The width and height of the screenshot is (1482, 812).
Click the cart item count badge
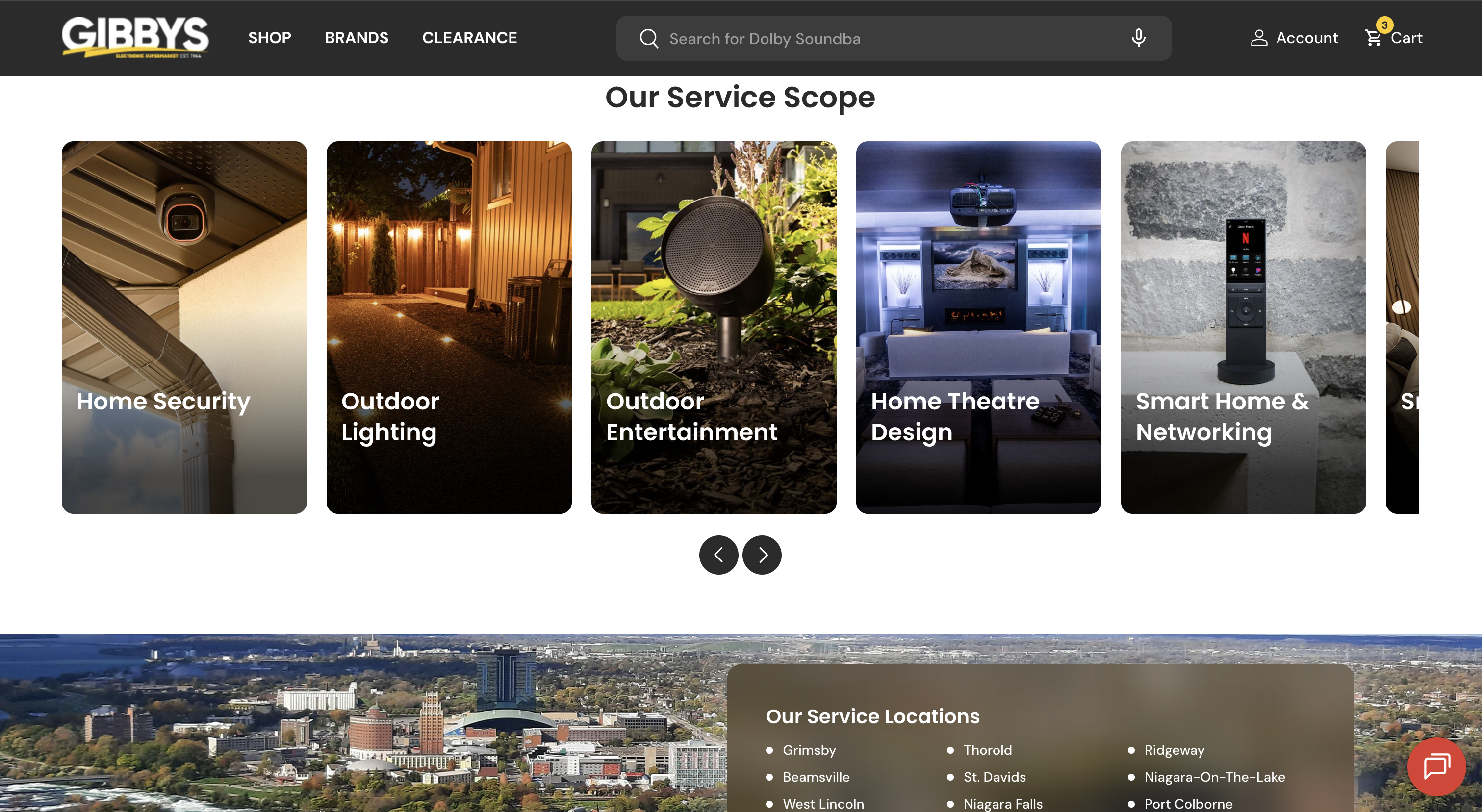1384,25
